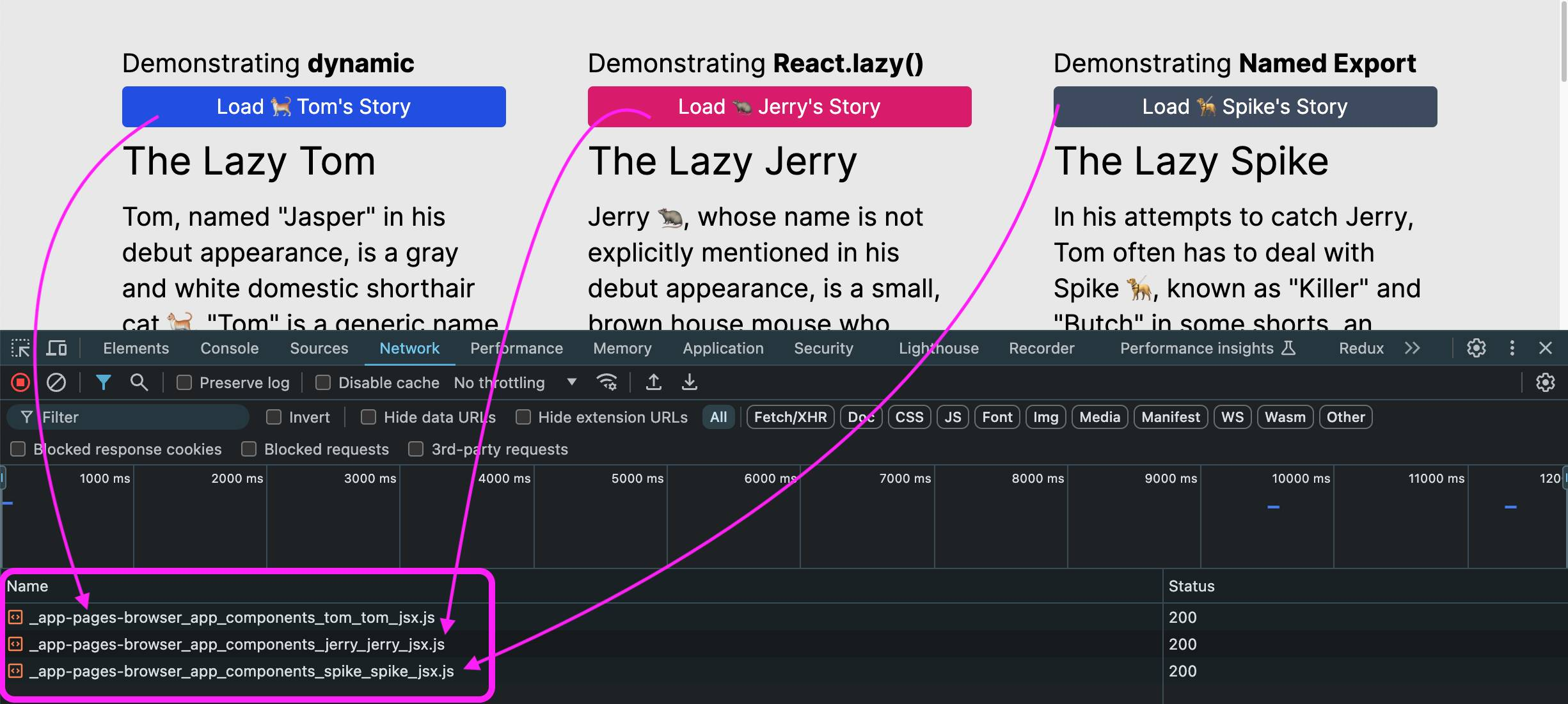1568x704 pixels.
Task: Open DevTools settings gear
Action: (x=1477, y=348)
